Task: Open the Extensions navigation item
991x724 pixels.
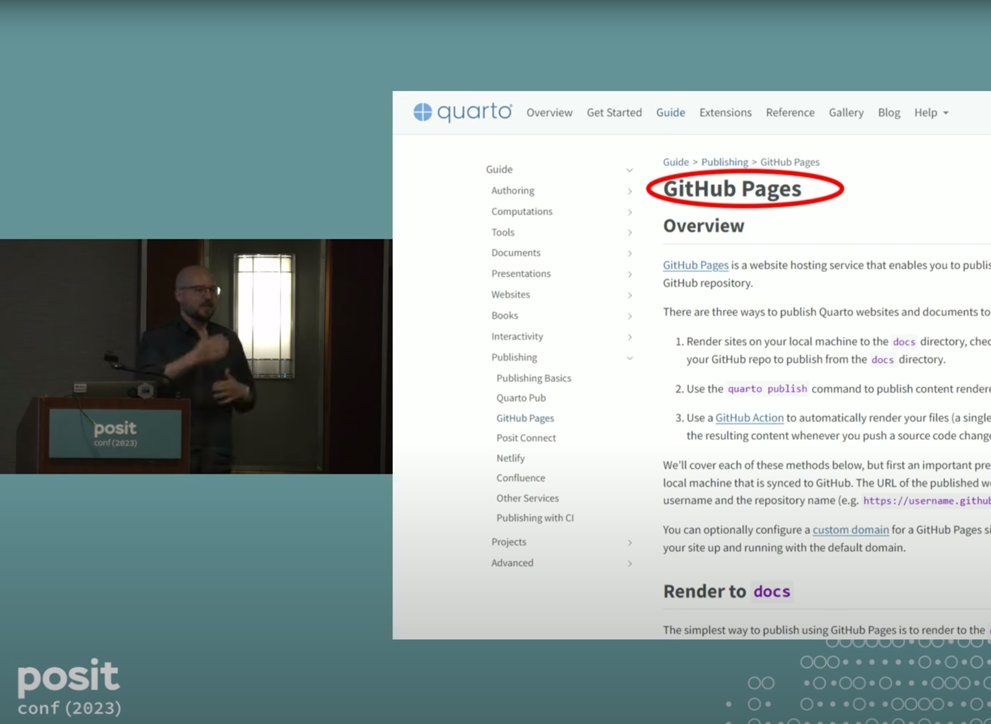Action: click(x=725, y=112)
